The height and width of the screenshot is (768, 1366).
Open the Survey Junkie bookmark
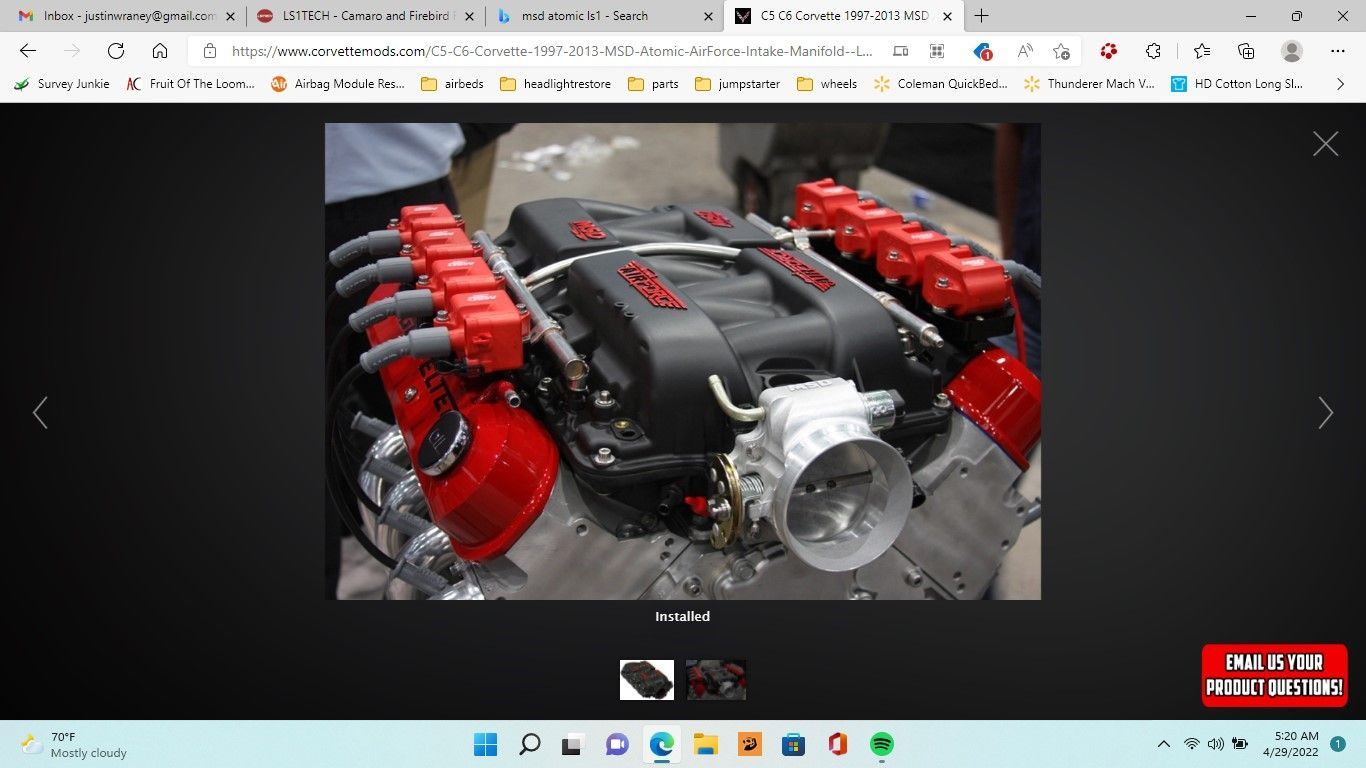click(62, 84)
